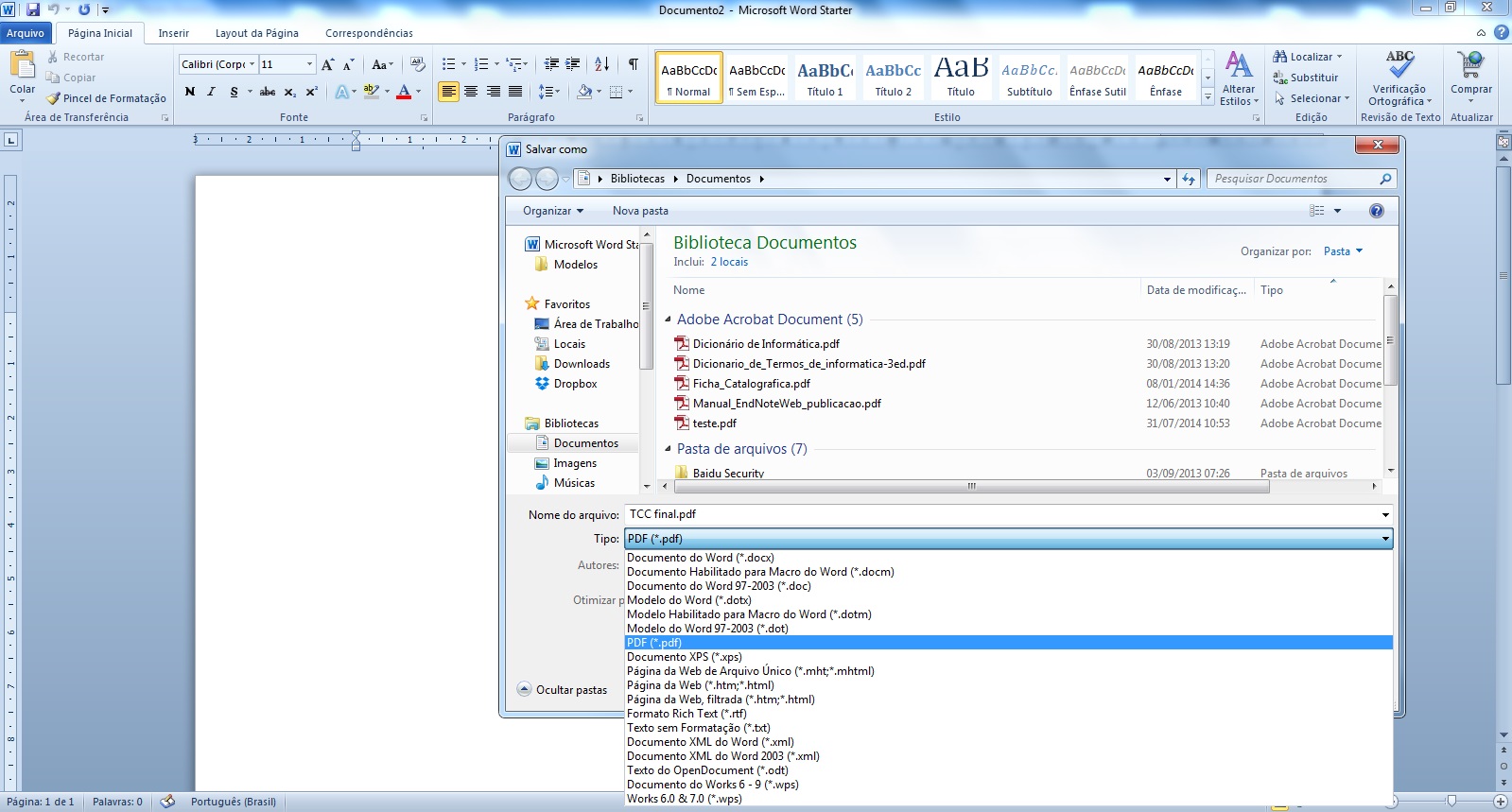Select Documento XPS (*.xps) type

[x=1009, y=657]
